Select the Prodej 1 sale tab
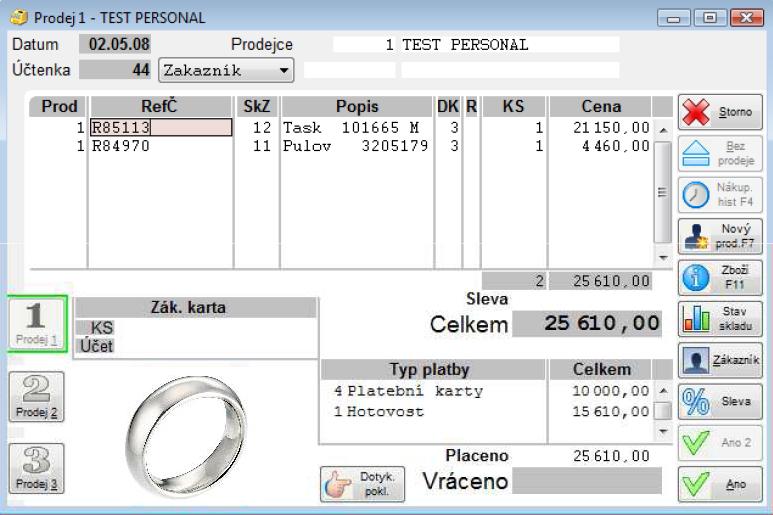The height and width of the screenshot is (515, 773). (36, 323)
